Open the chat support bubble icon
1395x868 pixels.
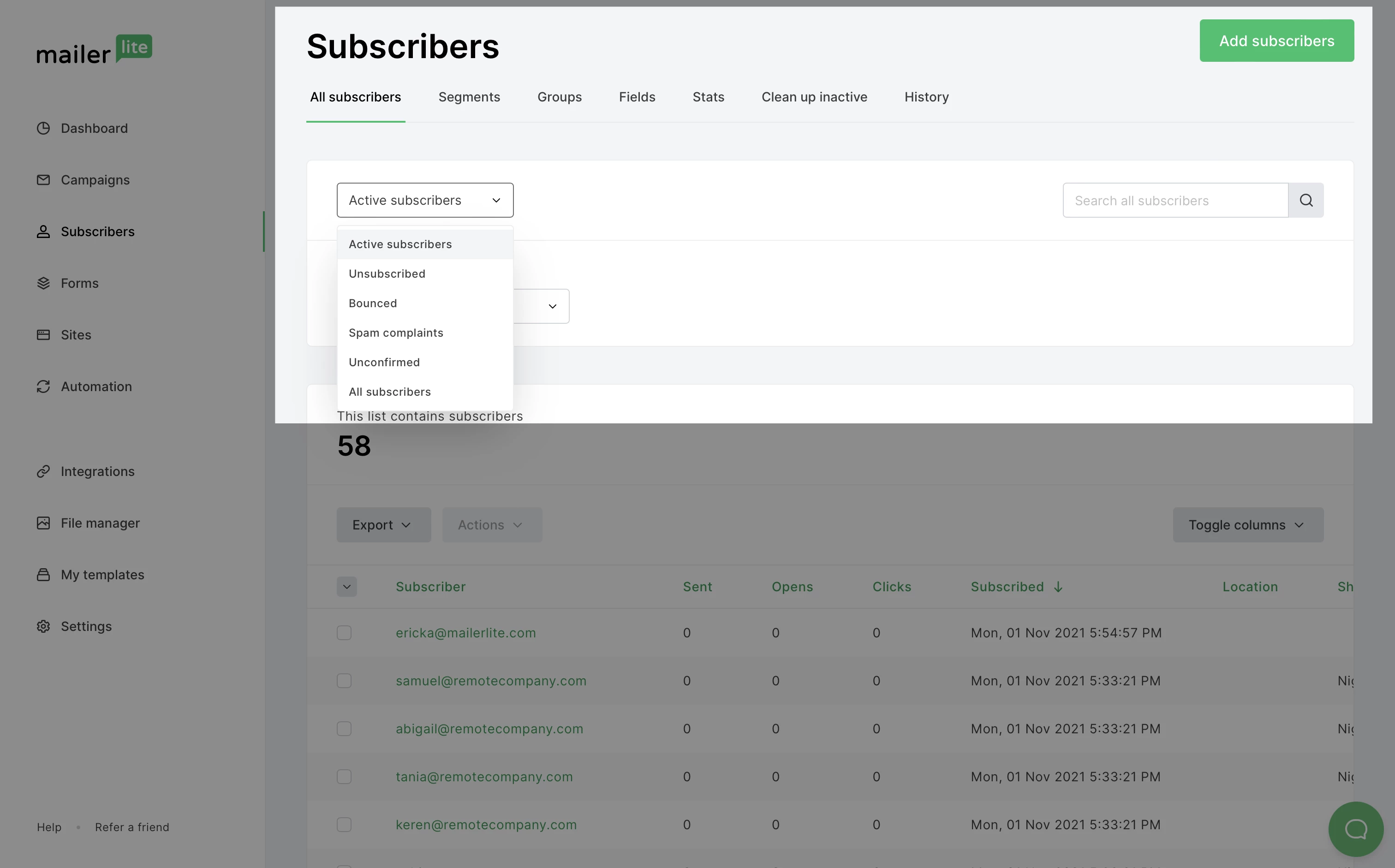click(1355, 829)
